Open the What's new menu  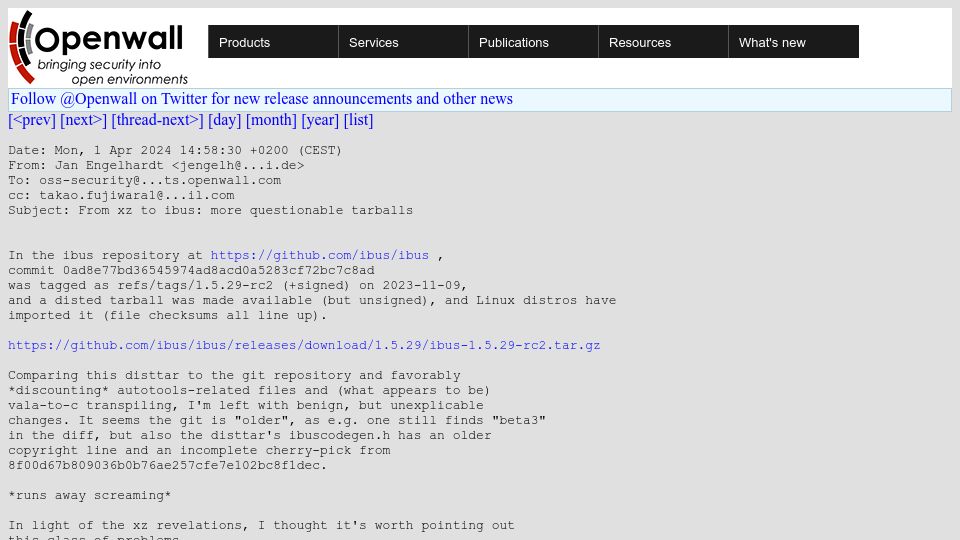[793, 42]
